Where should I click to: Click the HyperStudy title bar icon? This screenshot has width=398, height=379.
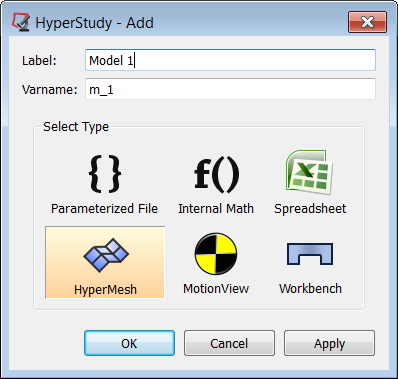[21, 22]
